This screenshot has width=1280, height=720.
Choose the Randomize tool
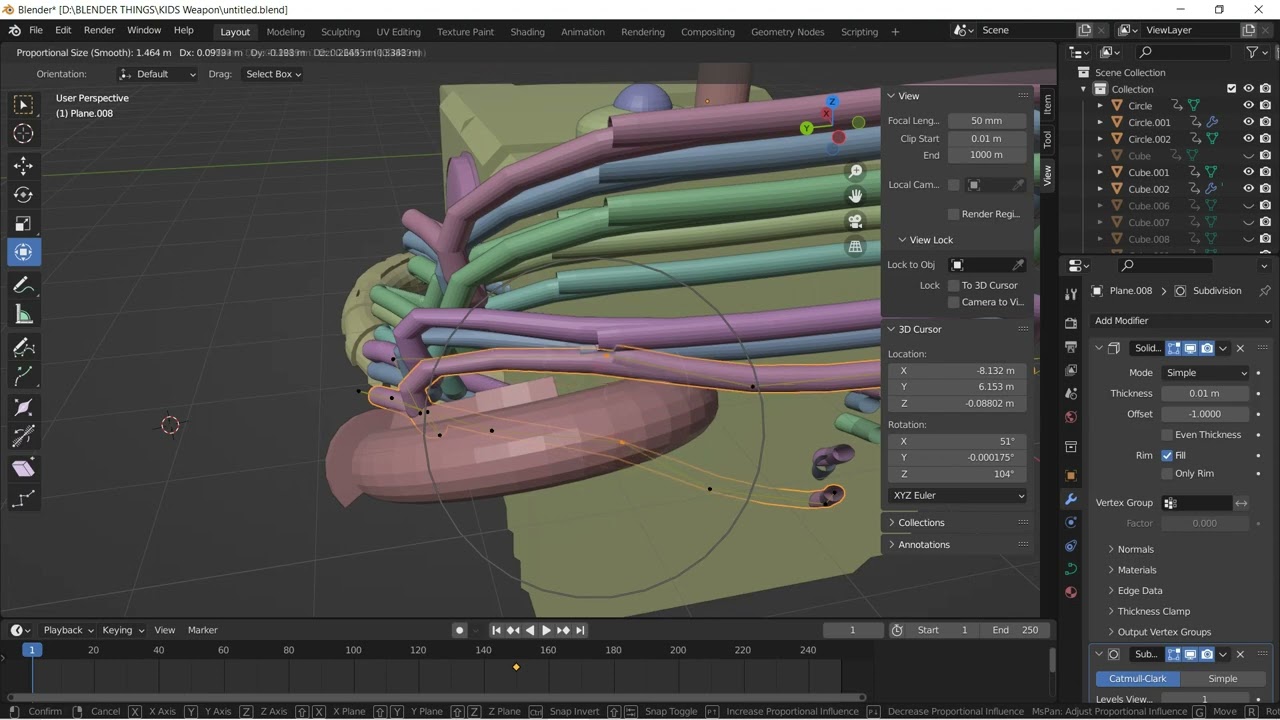(24, 499)
